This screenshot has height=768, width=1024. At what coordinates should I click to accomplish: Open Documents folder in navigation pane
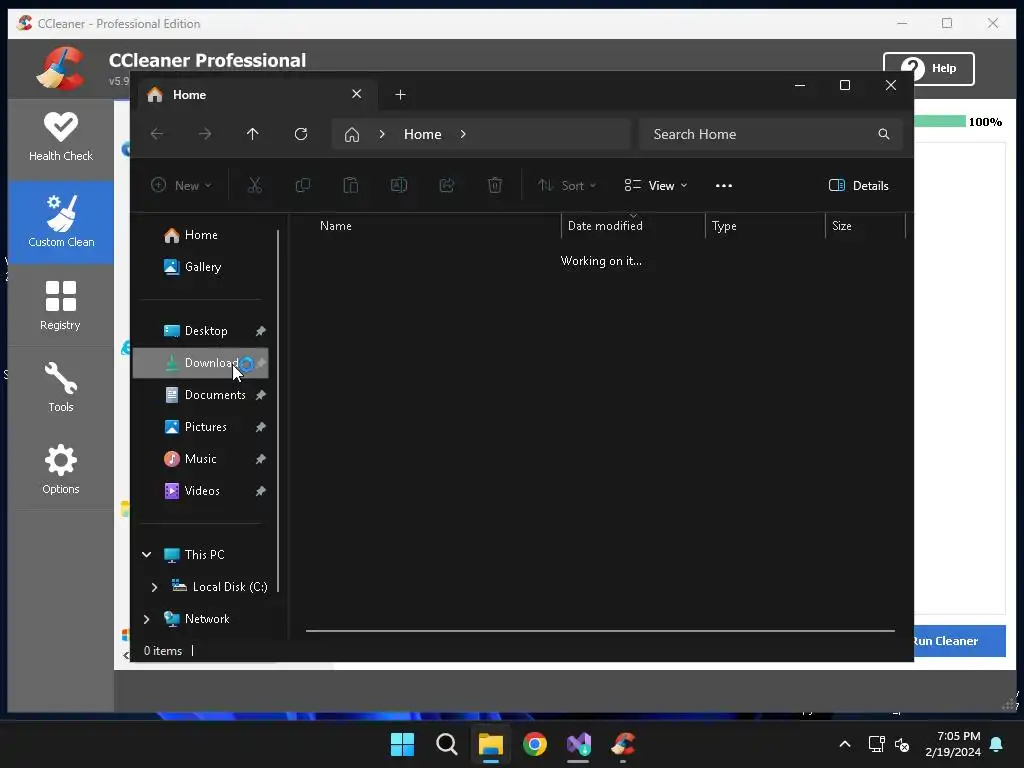(201, 395)
